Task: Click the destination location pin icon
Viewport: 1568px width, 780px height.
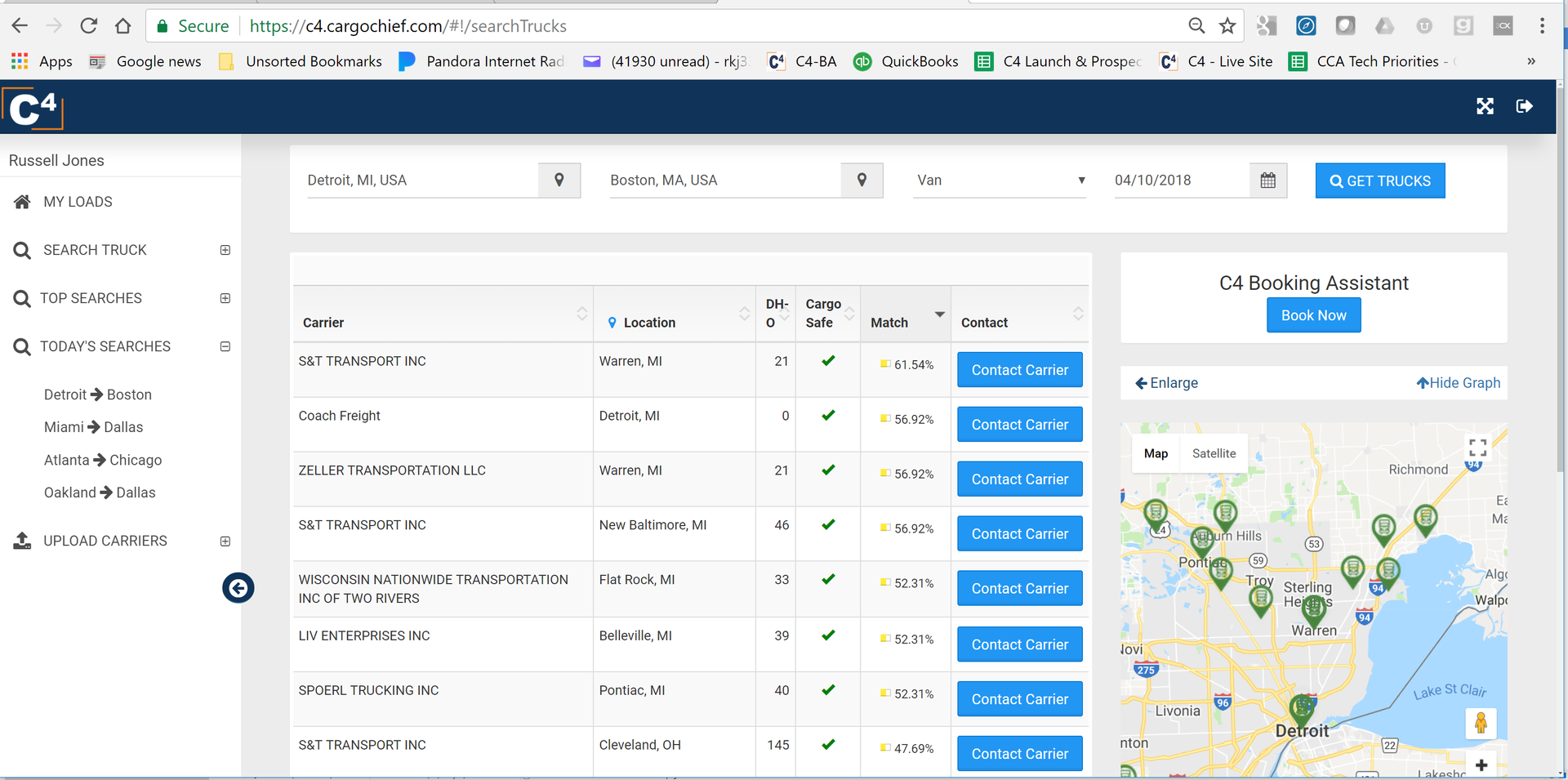Action: click(862, 180)
